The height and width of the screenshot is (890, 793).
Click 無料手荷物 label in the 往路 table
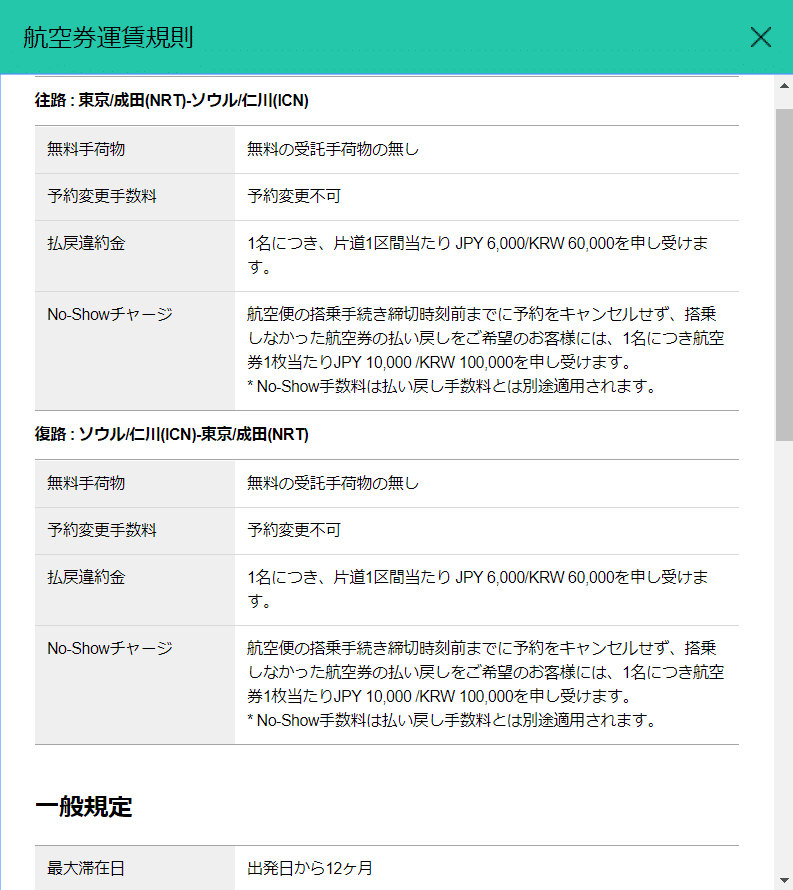(x=86, y=149)
